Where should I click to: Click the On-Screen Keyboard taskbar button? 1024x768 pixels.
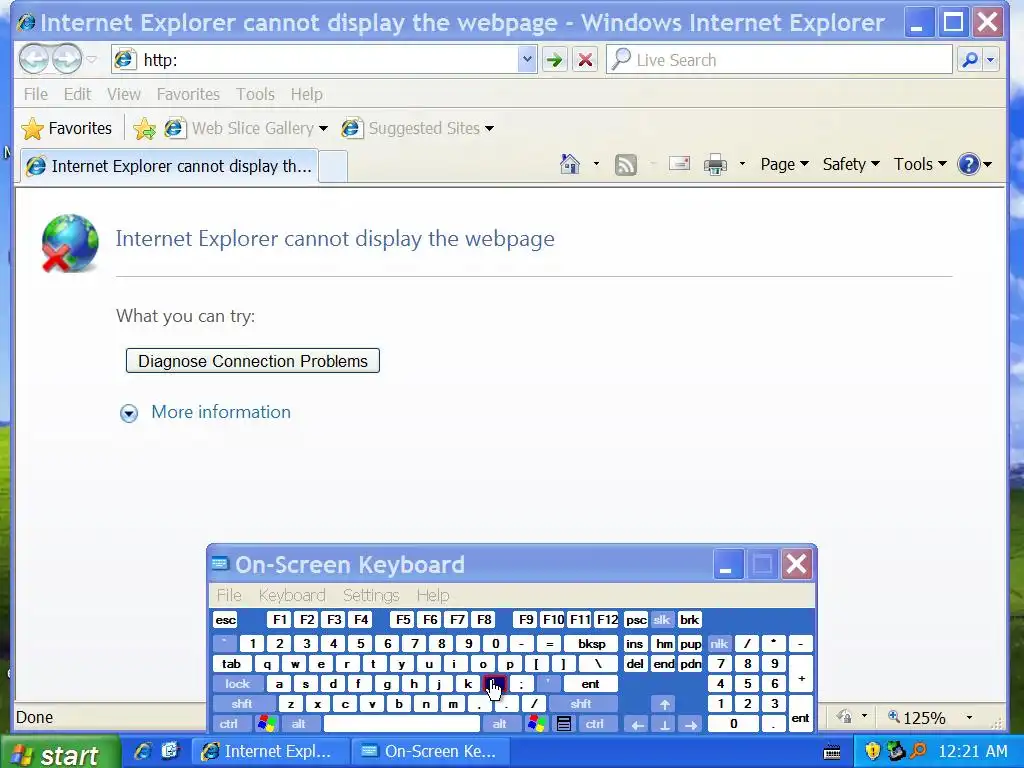pyautogui.click(x=432, y=751)
